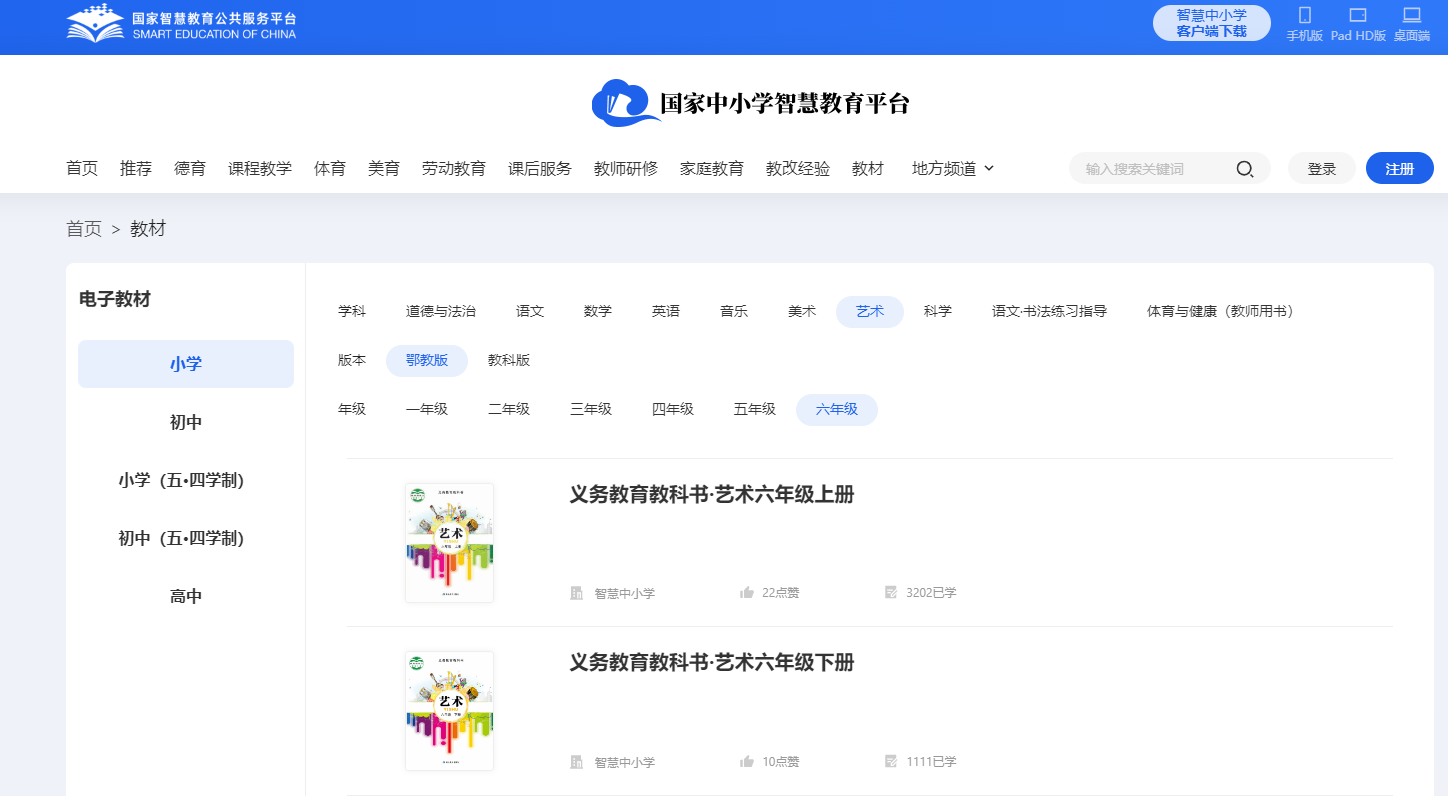This screenshot has height=796, width=1448.
Task: Select the 六年级 grade filter
Action: (837, 409)
